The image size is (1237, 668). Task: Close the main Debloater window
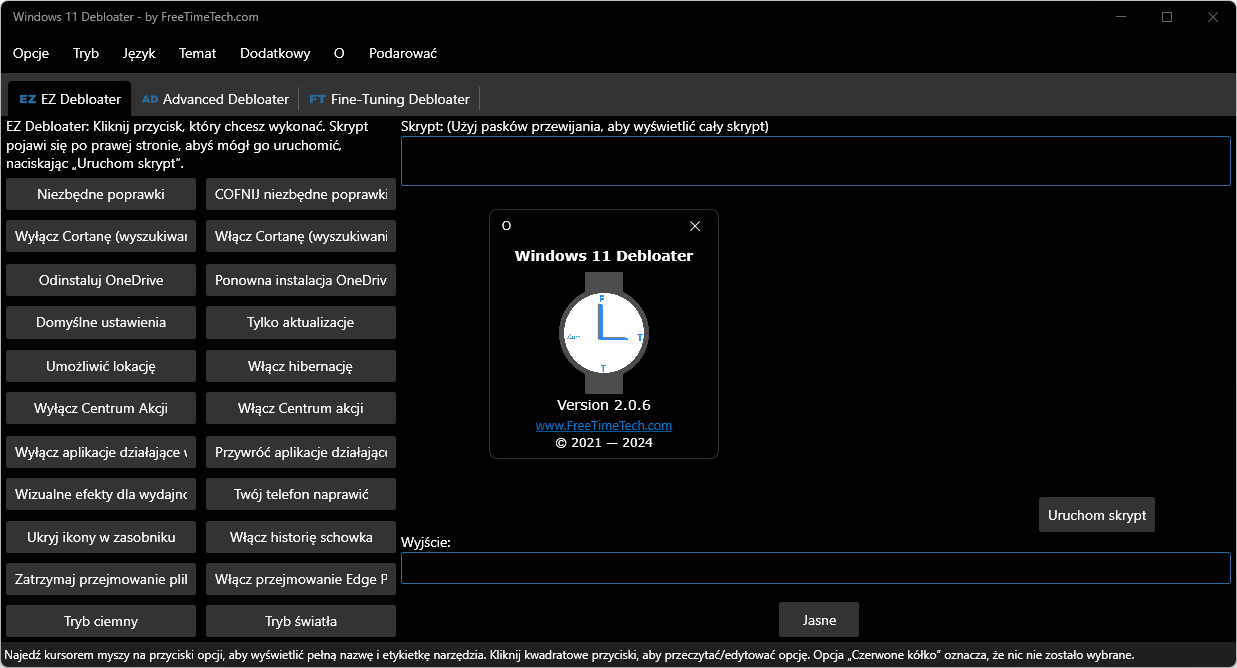1213,17
